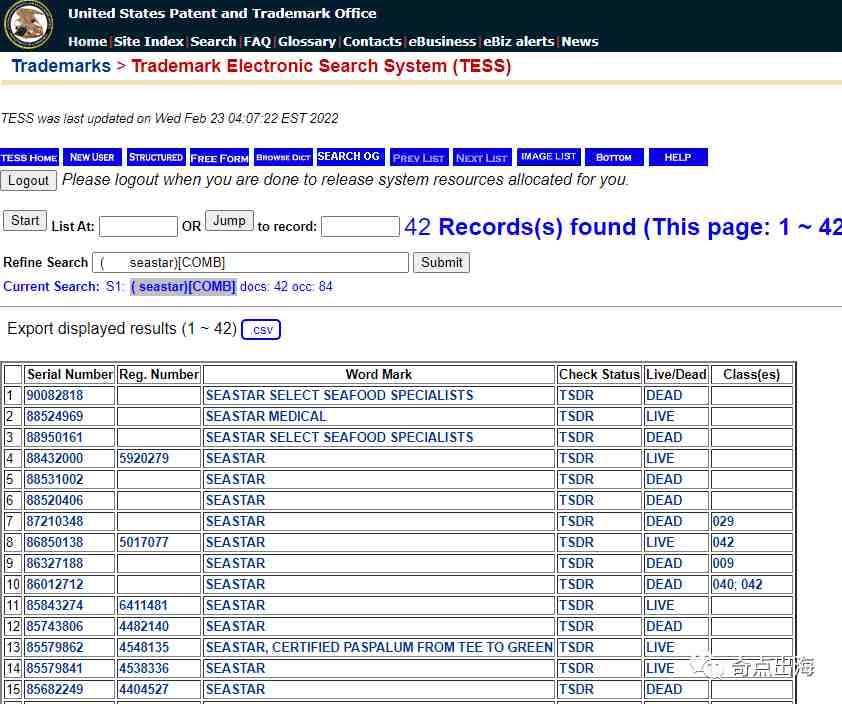Submit the refined search
The image size is (842, 704).
[x=441, y=263]
